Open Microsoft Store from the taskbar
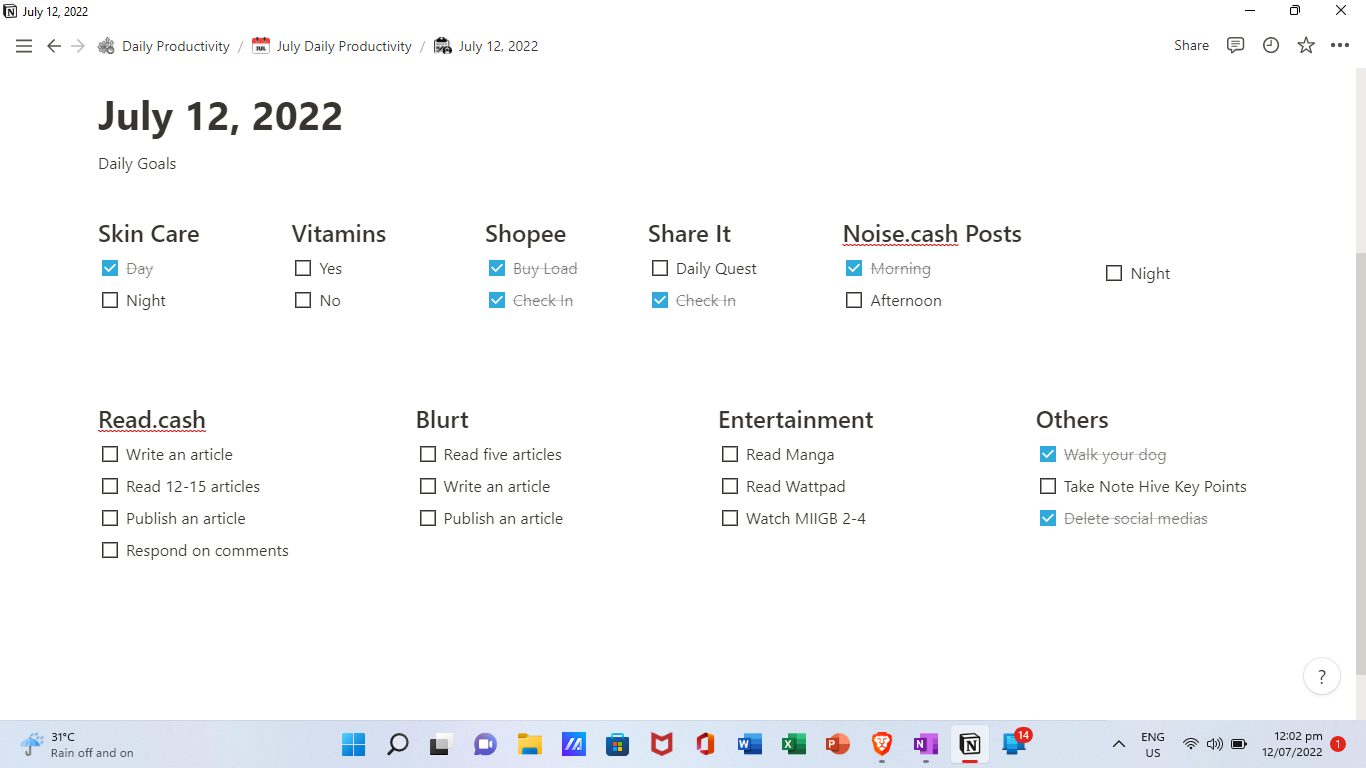 (x=617, y=744)
